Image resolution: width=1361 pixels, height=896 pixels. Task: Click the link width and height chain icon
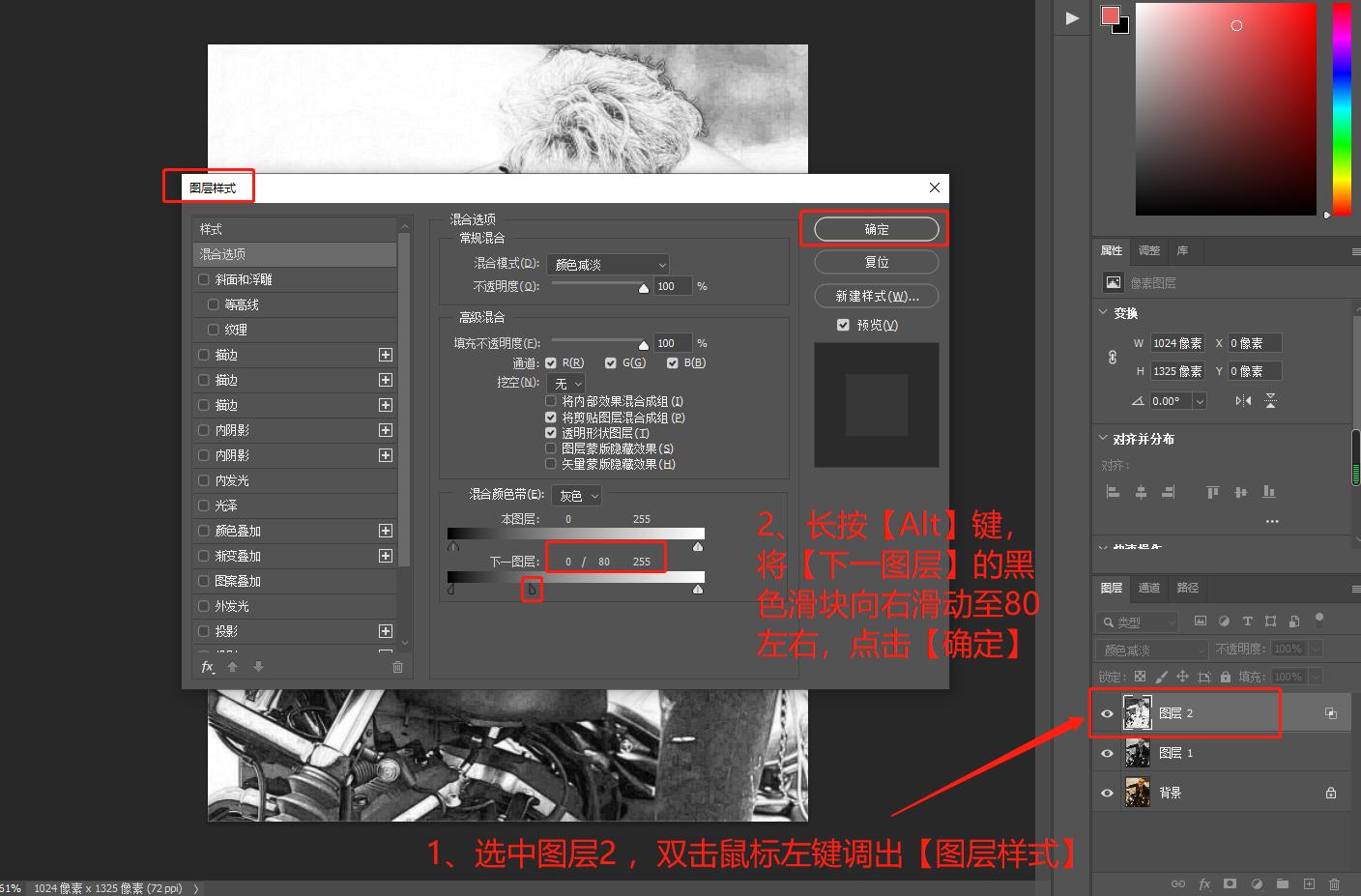coord(1113,357)
